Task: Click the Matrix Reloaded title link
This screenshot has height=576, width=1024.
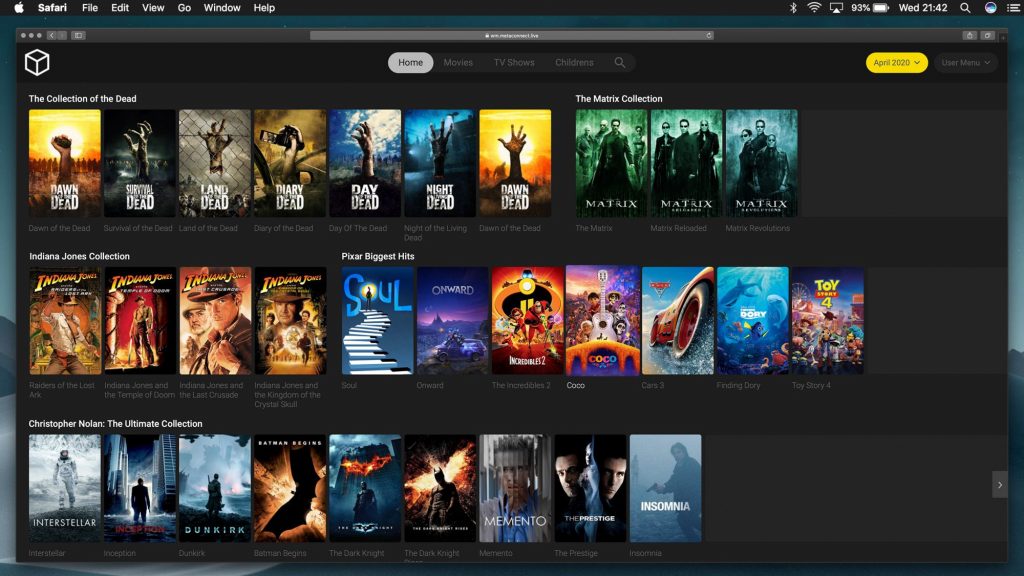Action: click(x=678, y=228)
